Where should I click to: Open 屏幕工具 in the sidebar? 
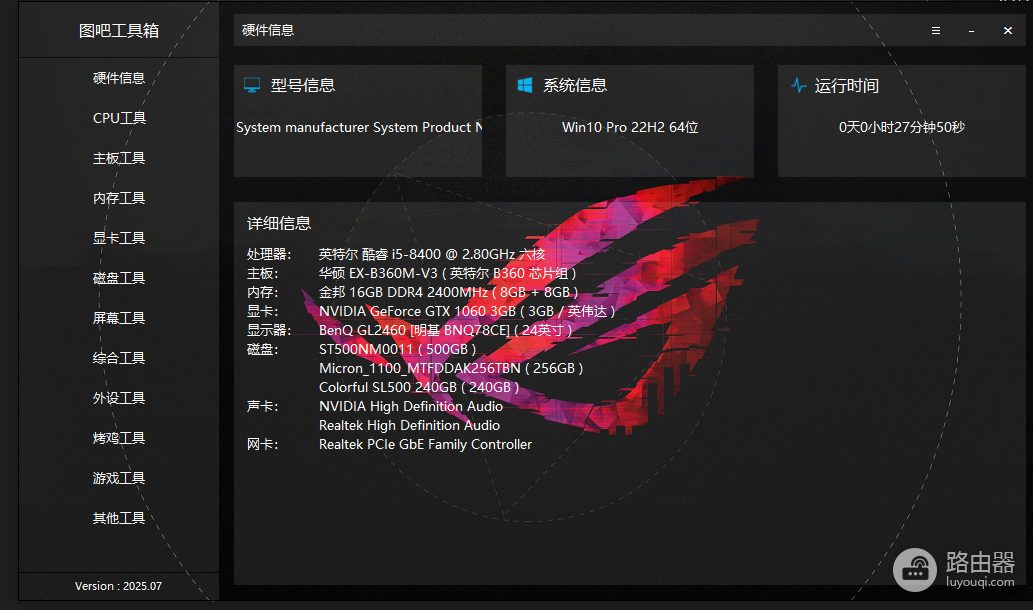click(119, 318)
